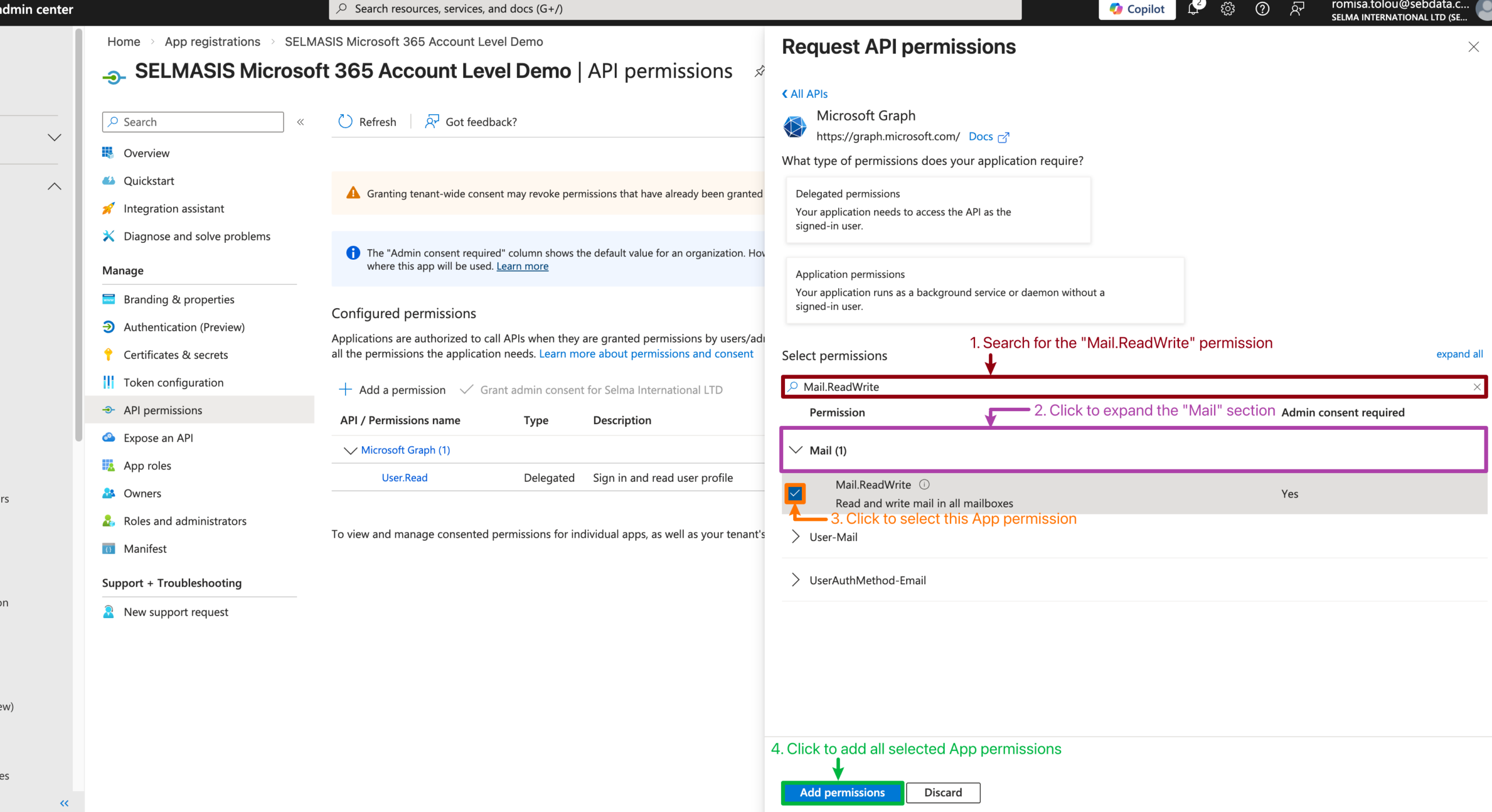Open the notifications bell icon
This screenshot has height=812, width=1492.
[x=1193, y=9]
